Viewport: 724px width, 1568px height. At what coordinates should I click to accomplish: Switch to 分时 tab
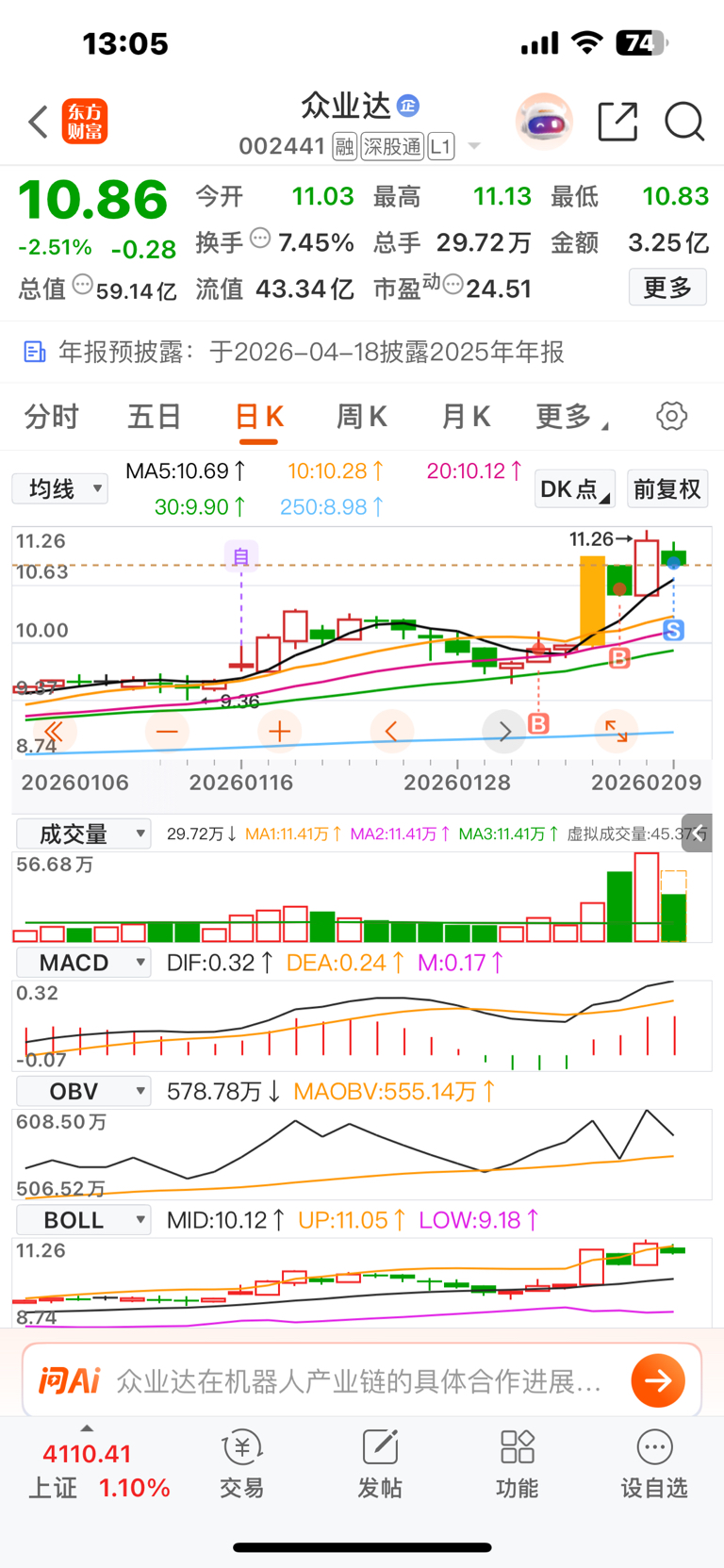pyautogui.click(x=52, y=416)
